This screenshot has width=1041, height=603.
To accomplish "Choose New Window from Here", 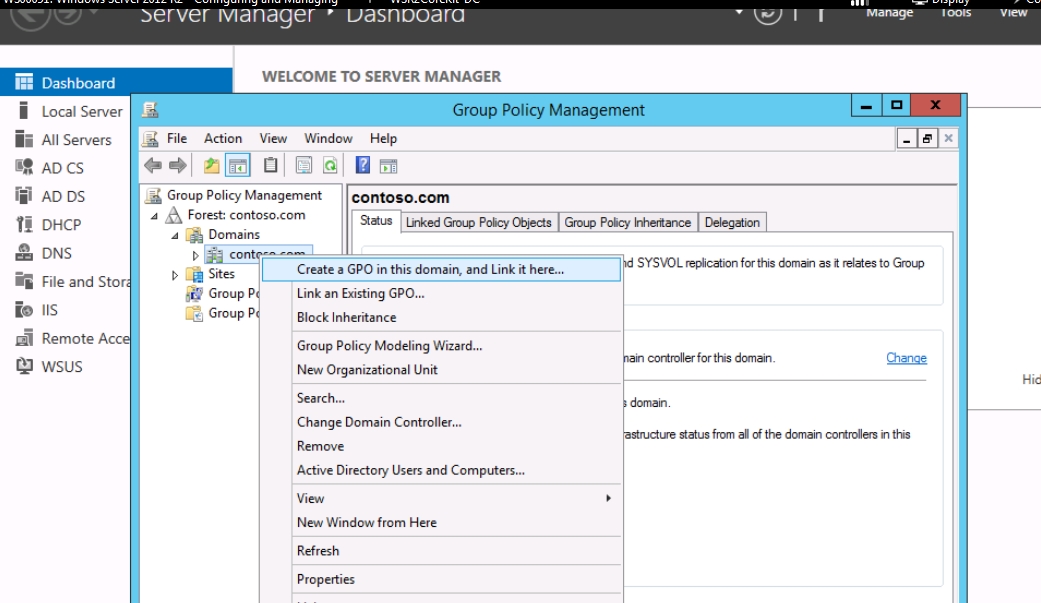I will [x=442, y=523].
